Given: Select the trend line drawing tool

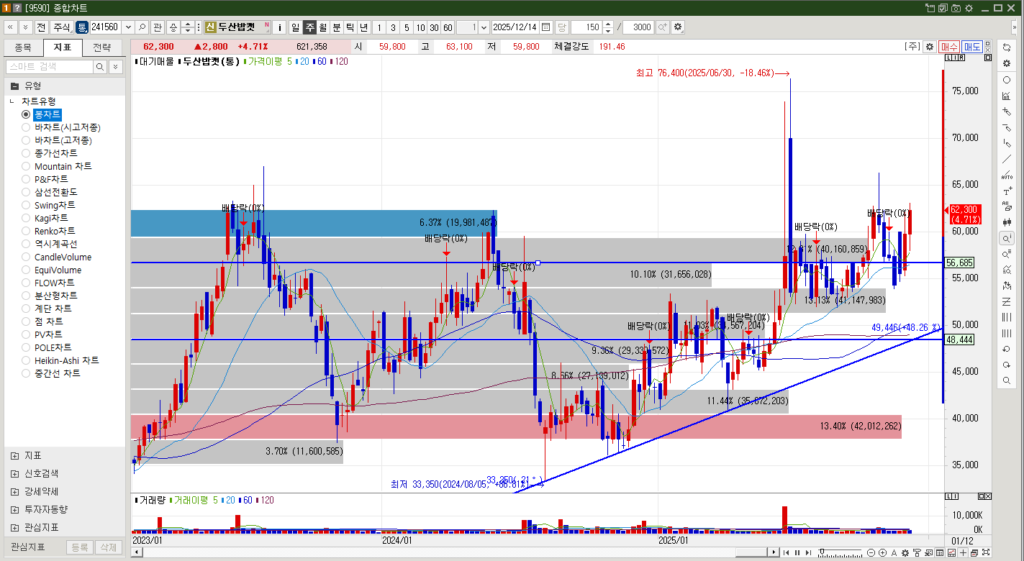Looking at the screenshot, I should pyautogui.click(x=1007, y=161).
